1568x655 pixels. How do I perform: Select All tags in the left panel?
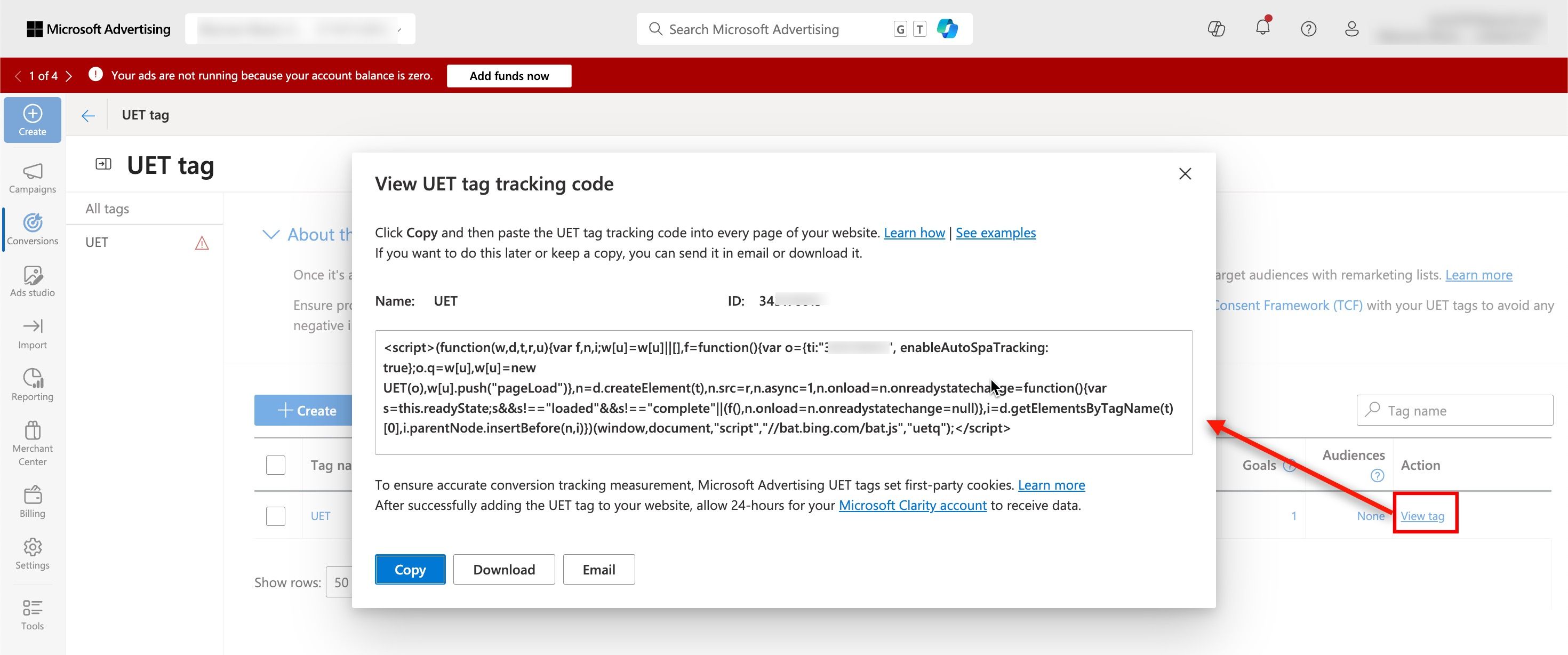(x=107, y=209)
